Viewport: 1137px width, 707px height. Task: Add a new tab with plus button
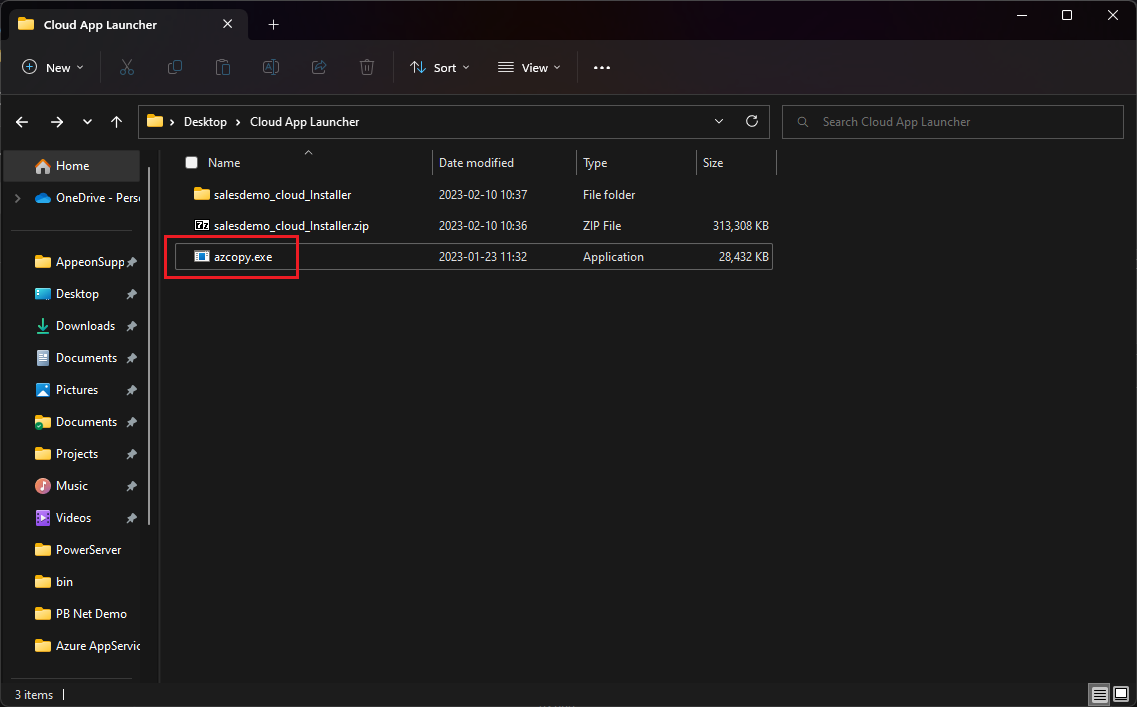coord(273,24)
